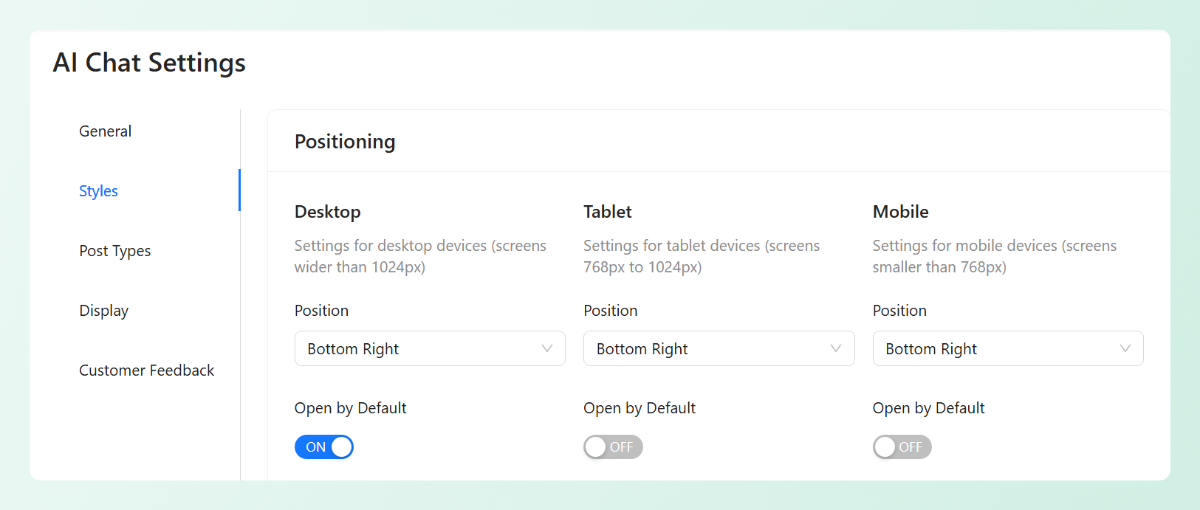
Task: Go to the Display settings tab
Action: click(104, 311)
